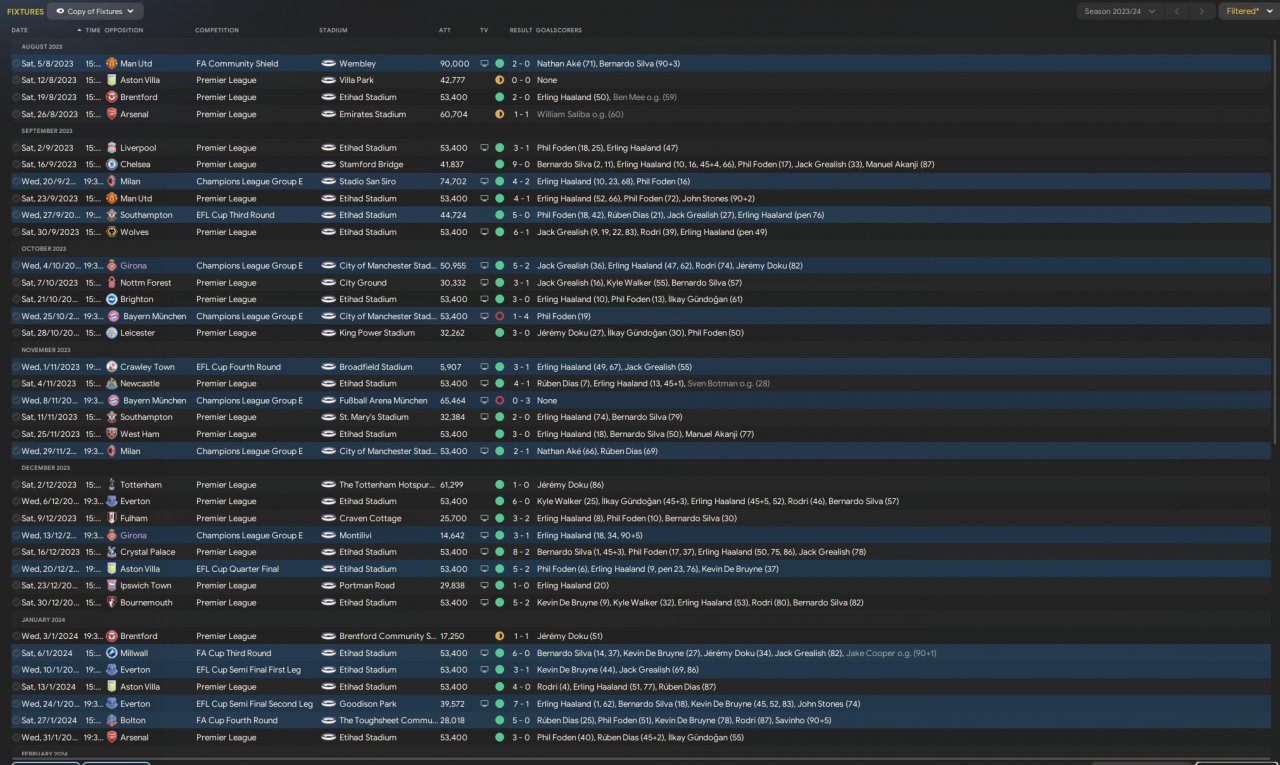Click the Chelsea club badge
Viewport: 1280px width, 765px height.
tap(112, 165)
